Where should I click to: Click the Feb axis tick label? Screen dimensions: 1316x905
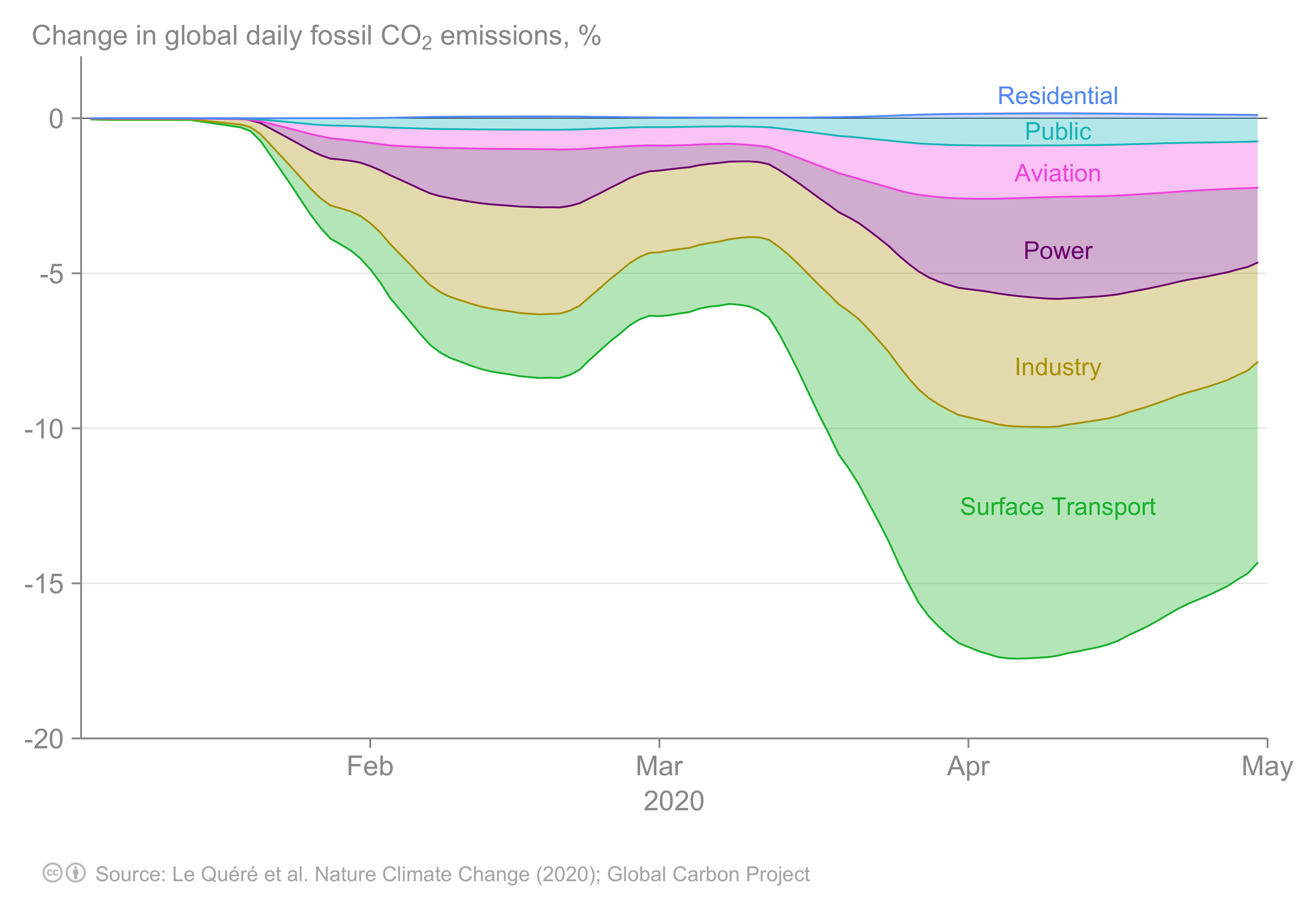(370, 766)
